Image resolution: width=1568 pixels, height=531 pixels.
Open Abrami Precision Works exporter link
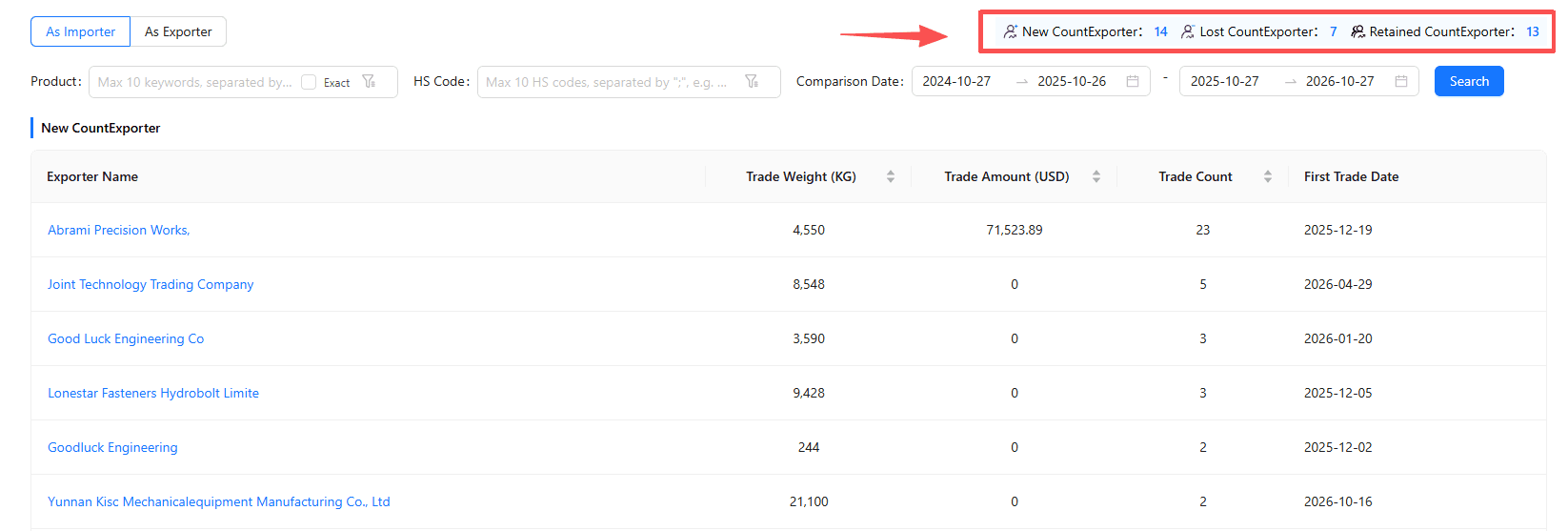point(119,230)
